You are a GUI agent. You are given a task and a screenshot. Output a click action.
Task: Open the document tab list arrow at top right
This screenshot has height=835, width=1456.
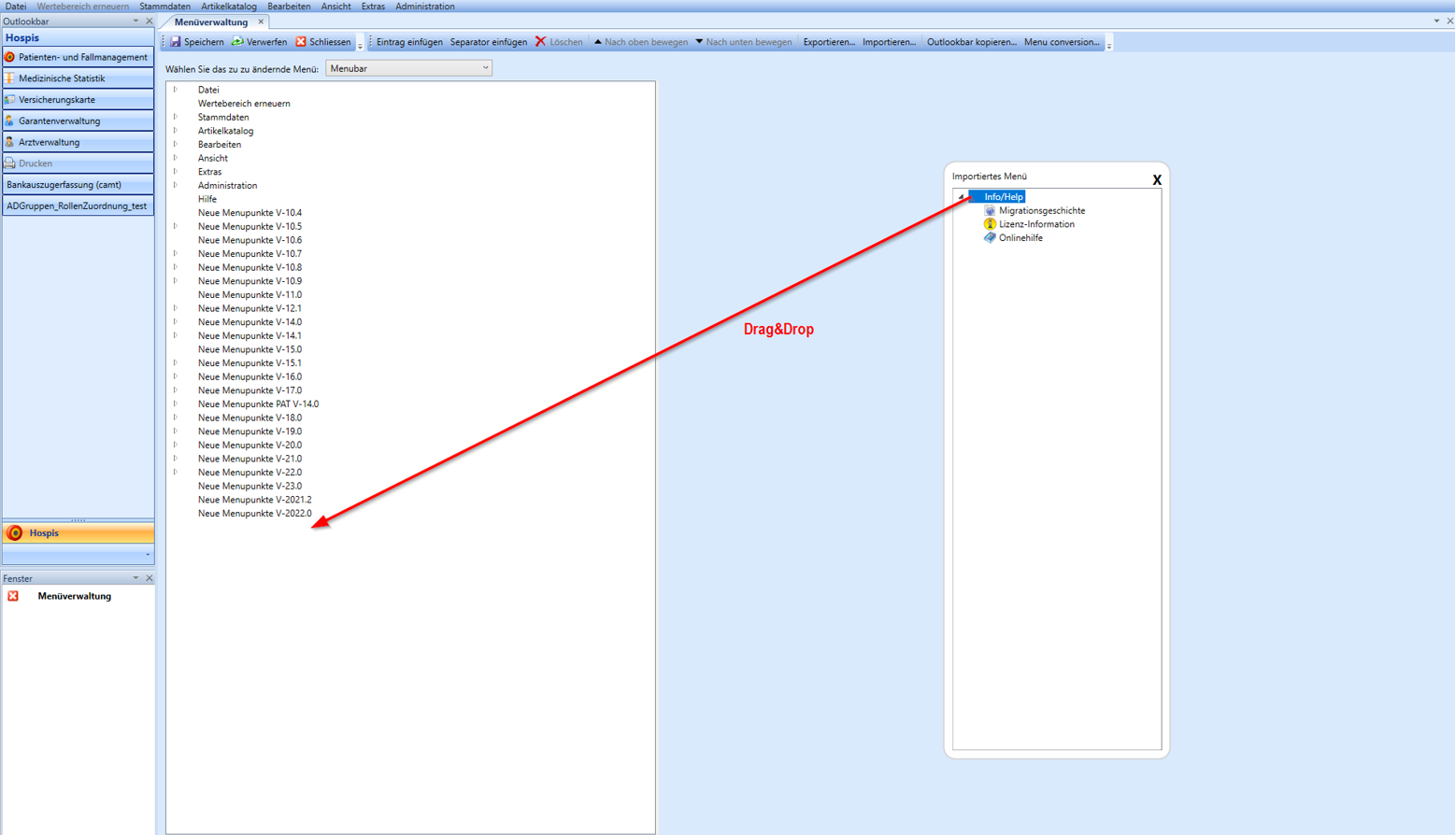point(1436,21)
